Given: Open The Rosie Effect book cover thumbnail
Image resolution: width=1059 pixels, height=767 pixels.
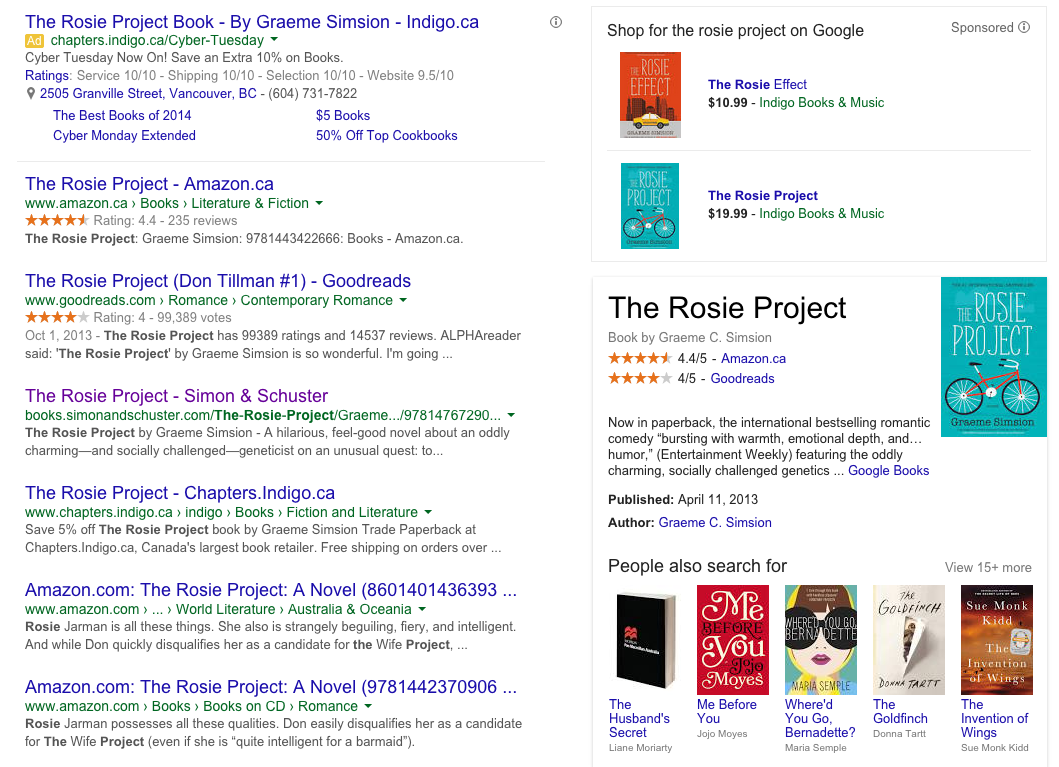Looking at the screenshot, I should coord(649,95).
